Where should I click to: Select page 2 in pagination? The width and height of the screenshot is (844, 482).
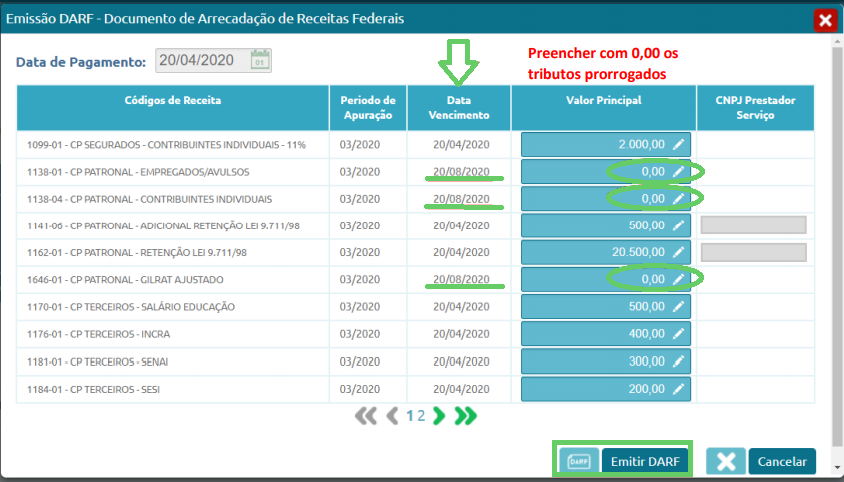421,416
